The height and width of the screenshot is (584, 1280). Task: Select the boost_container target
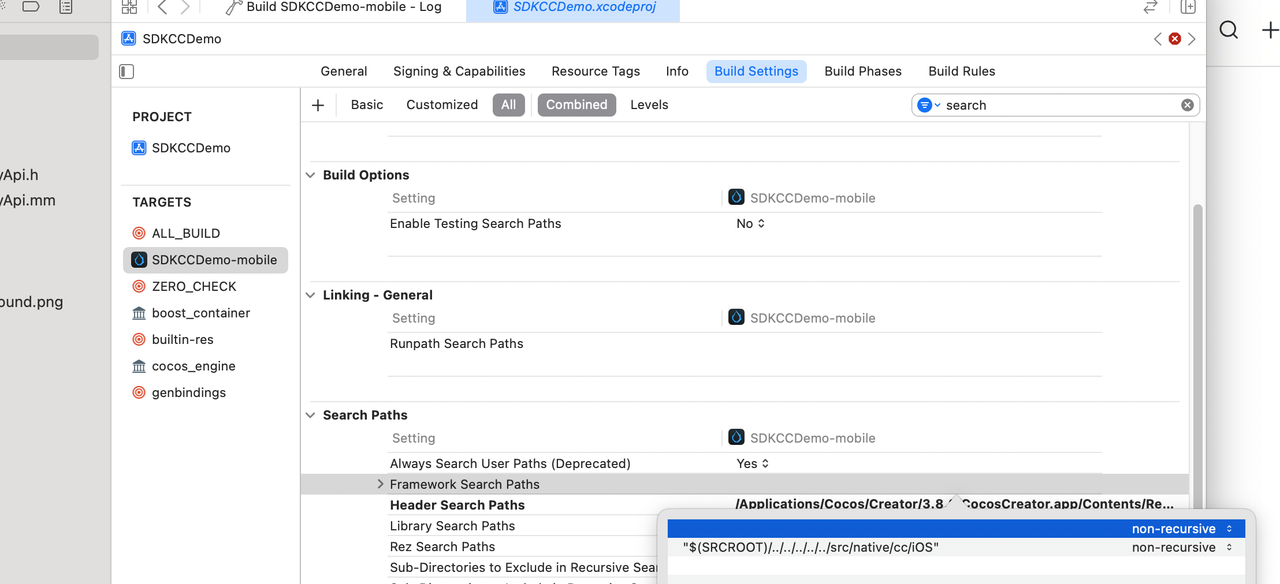(x=201, y=313)
